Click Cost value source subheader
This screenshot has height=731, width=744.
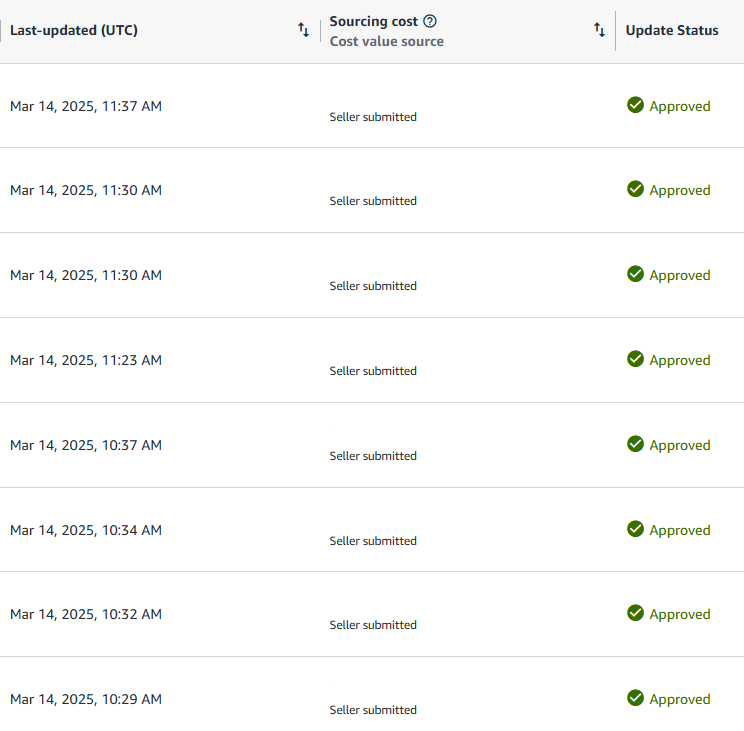[387, 41]
